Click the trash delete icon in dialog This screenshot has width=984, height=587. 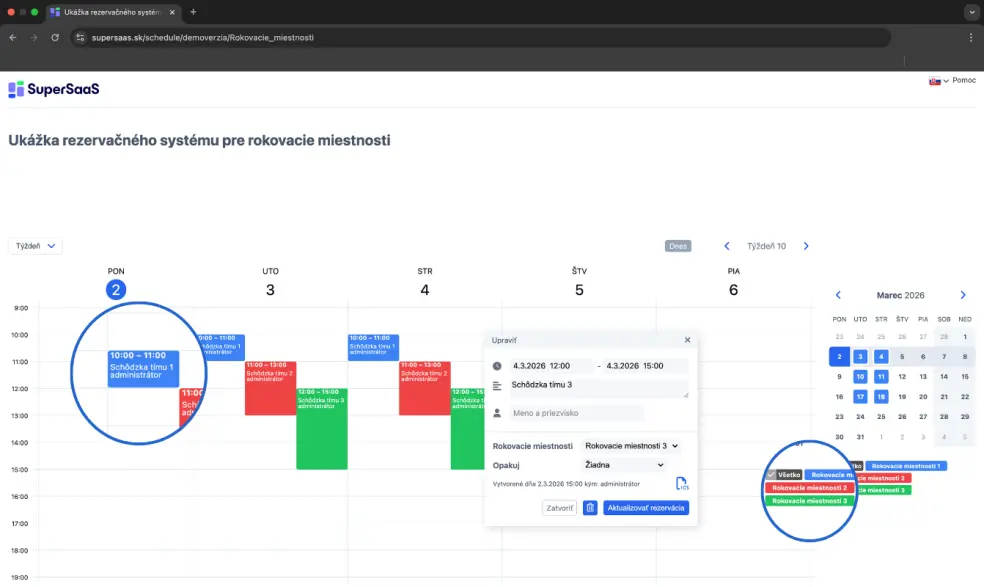590,508
